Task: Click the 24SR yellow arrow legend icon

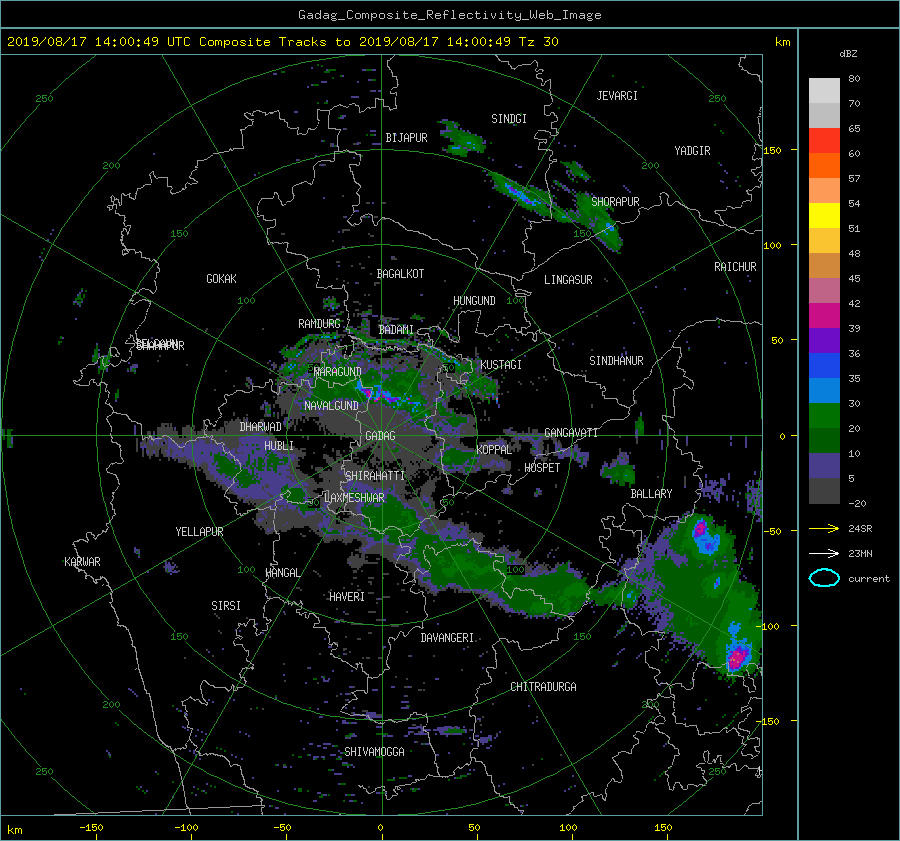Action: [x=824, y=528]
